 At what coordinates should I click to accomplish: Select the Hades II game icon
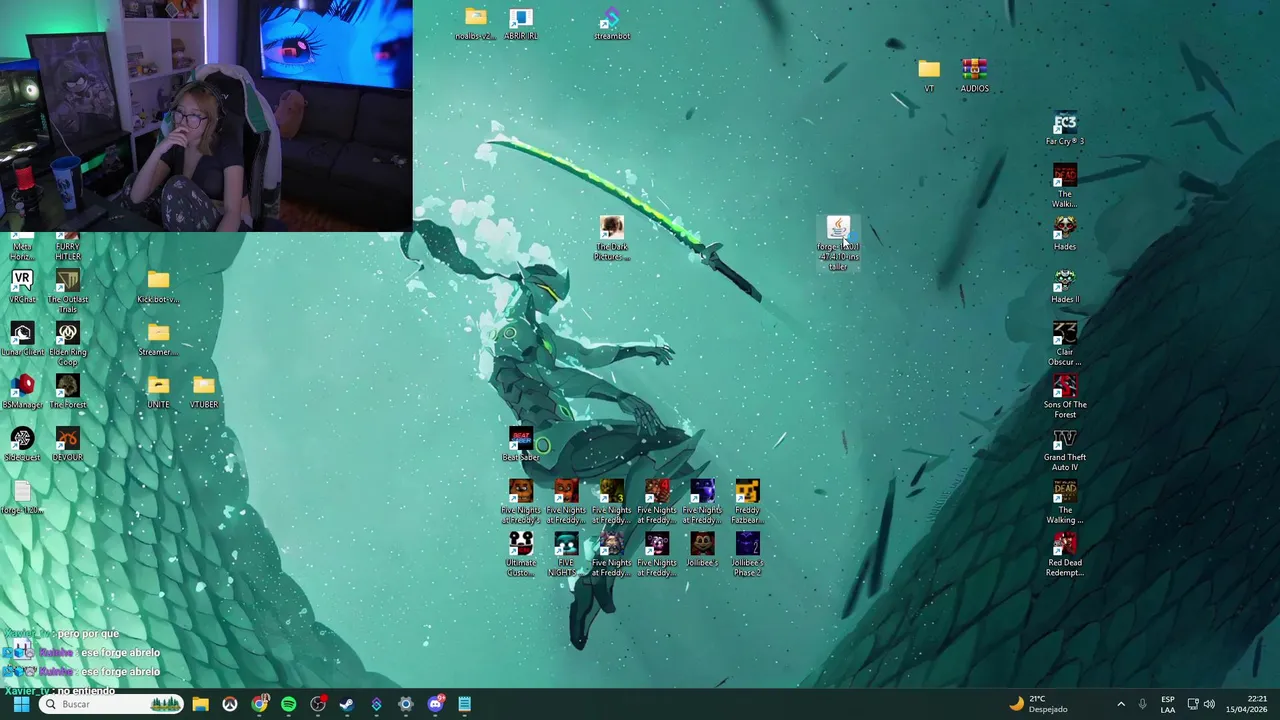tap(1065, 286)
